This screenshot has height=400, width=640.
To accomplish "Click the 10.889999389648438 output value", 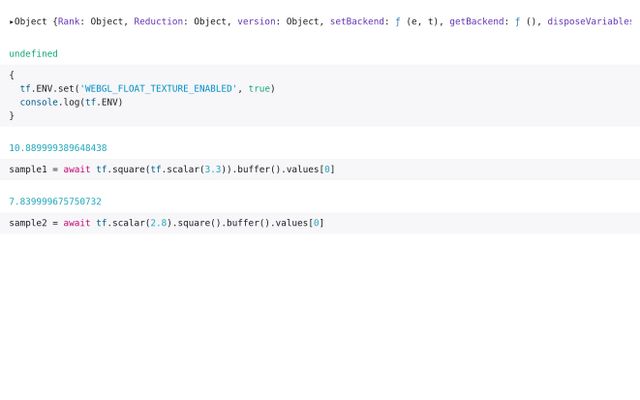I will 58,148.
